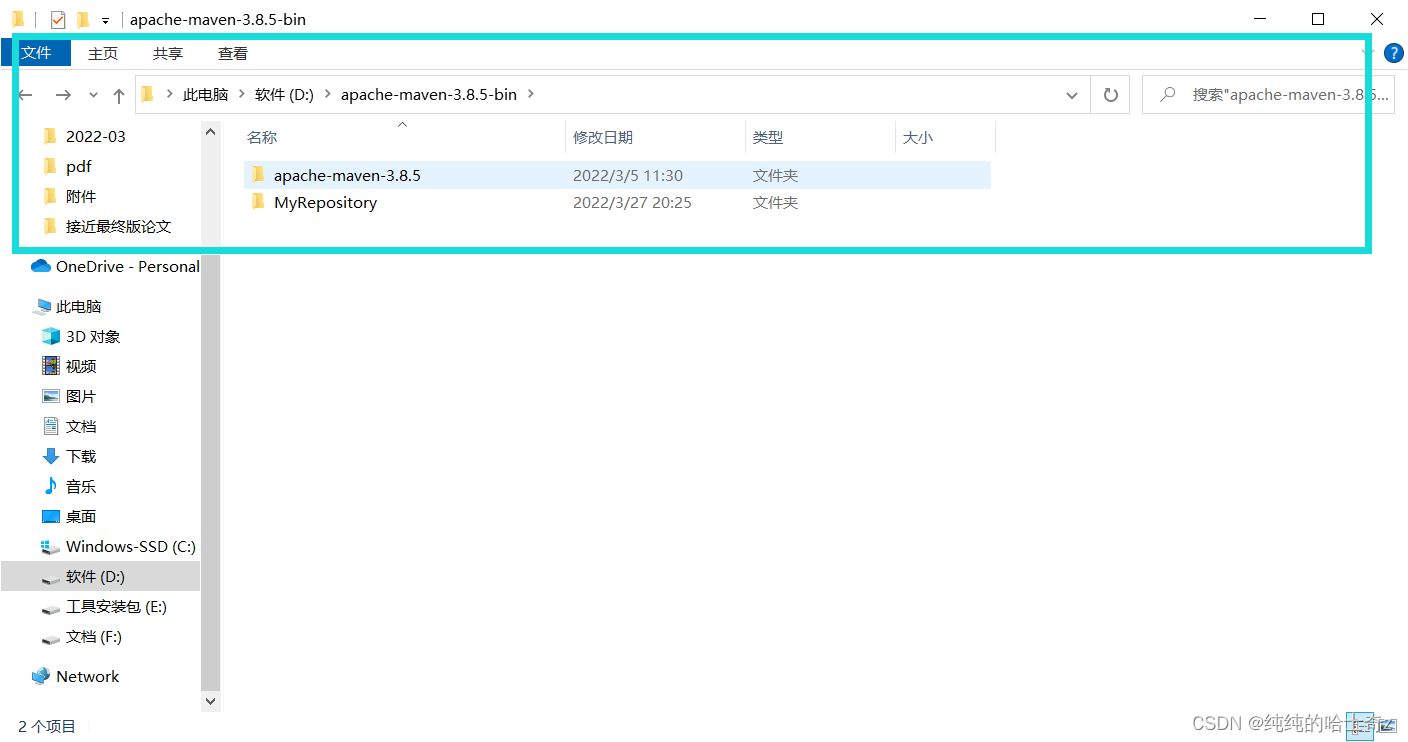Jump to 此电脑 in the address breadcrumb

(x=206, y=94)
